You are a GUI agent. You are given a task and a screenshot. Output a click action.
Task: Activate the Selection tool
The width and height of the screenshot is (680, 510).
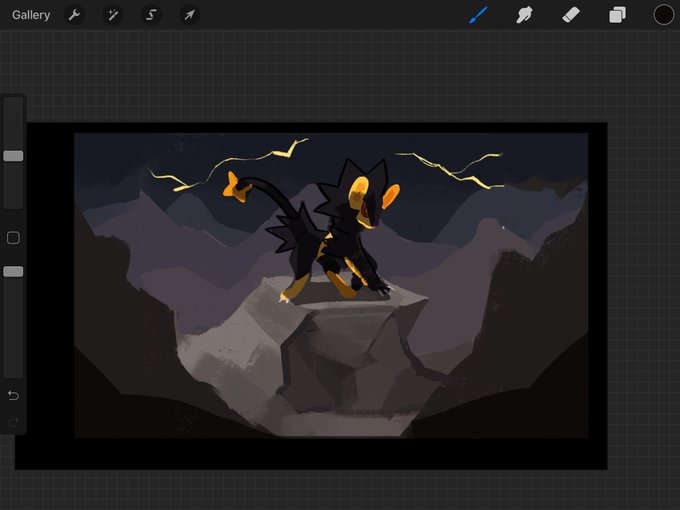(151, 15)
